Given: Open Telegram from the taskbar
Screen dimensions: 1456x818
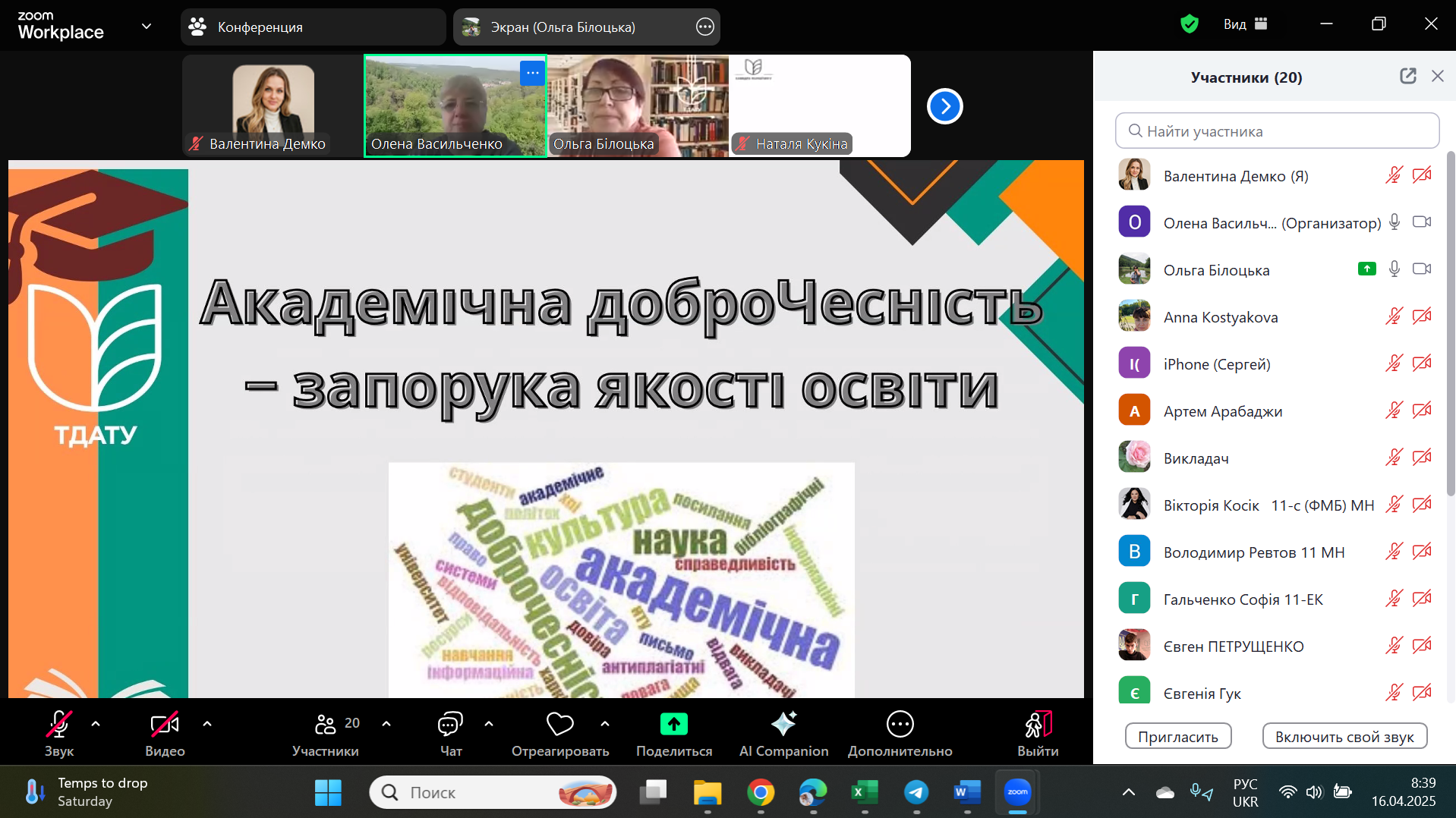Looking at the screenshot, I should point(916,792).
